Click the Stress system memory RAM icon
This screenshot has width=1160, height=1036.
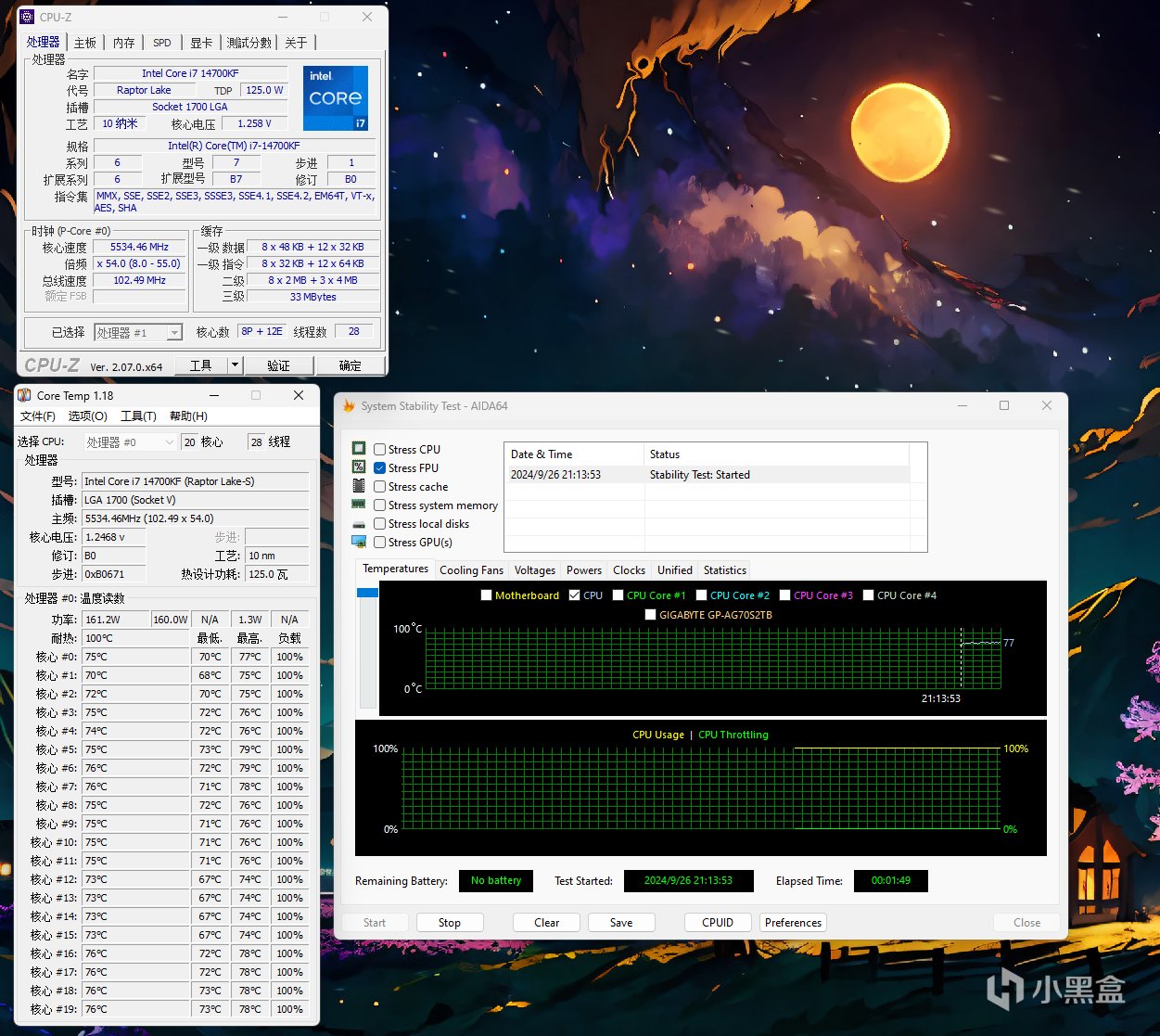click(359, 505)
